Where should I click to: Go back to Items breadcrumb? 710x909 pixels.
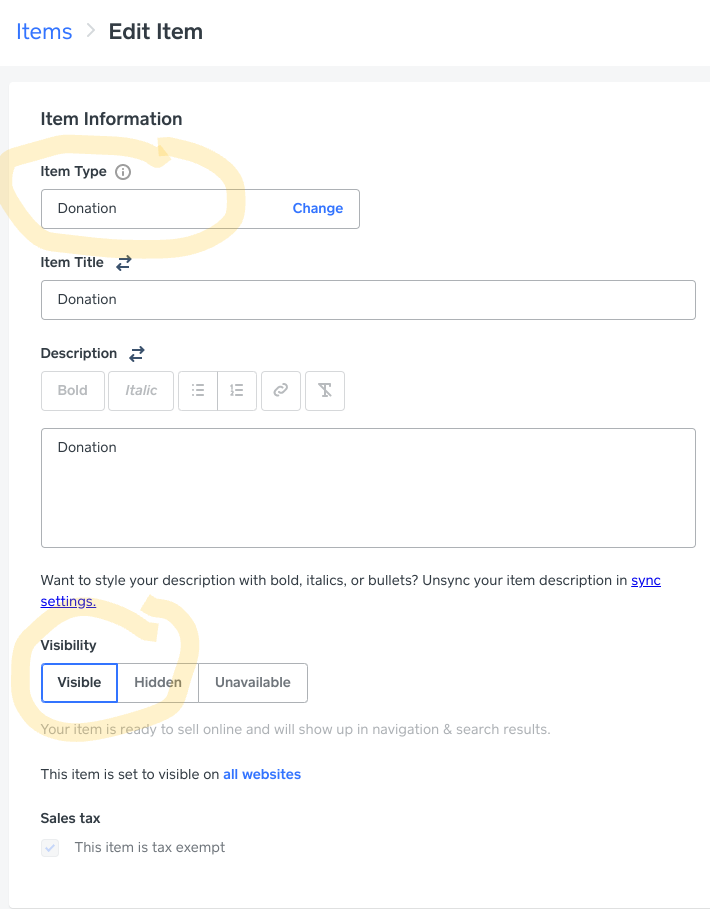click(x=44, y=32)
